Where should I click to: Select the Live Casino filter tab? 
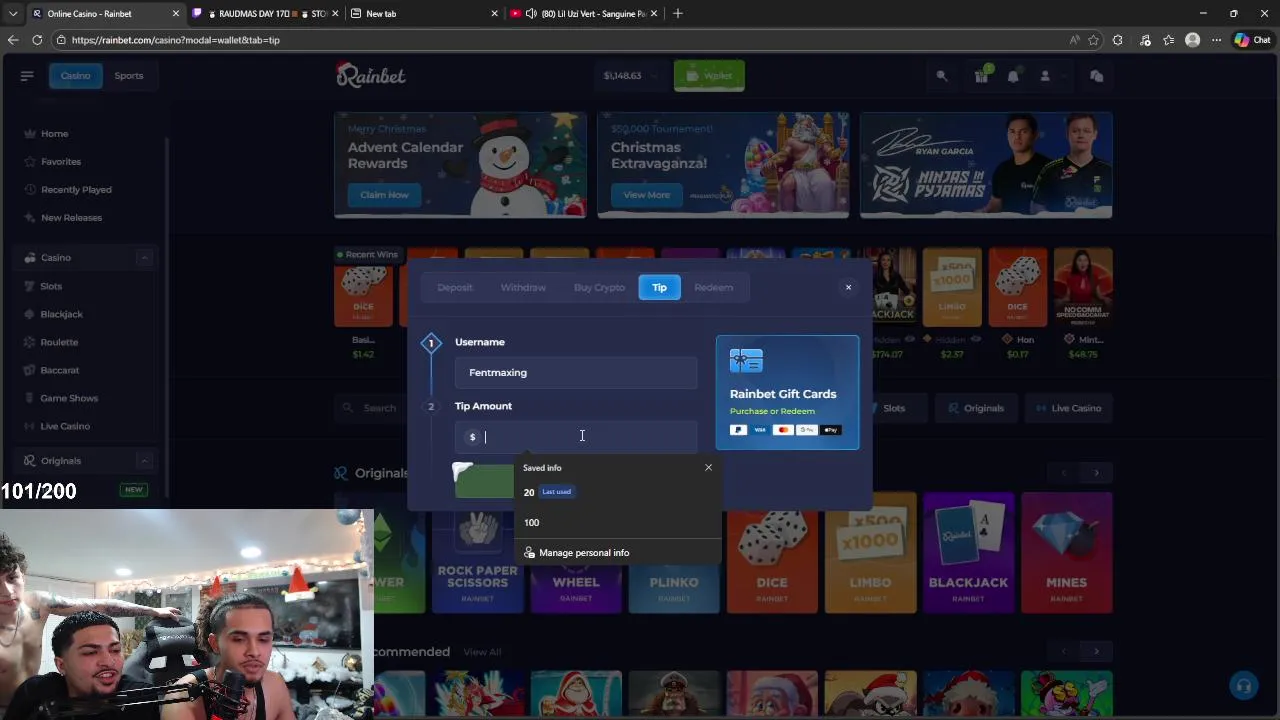pos(1068,408)
